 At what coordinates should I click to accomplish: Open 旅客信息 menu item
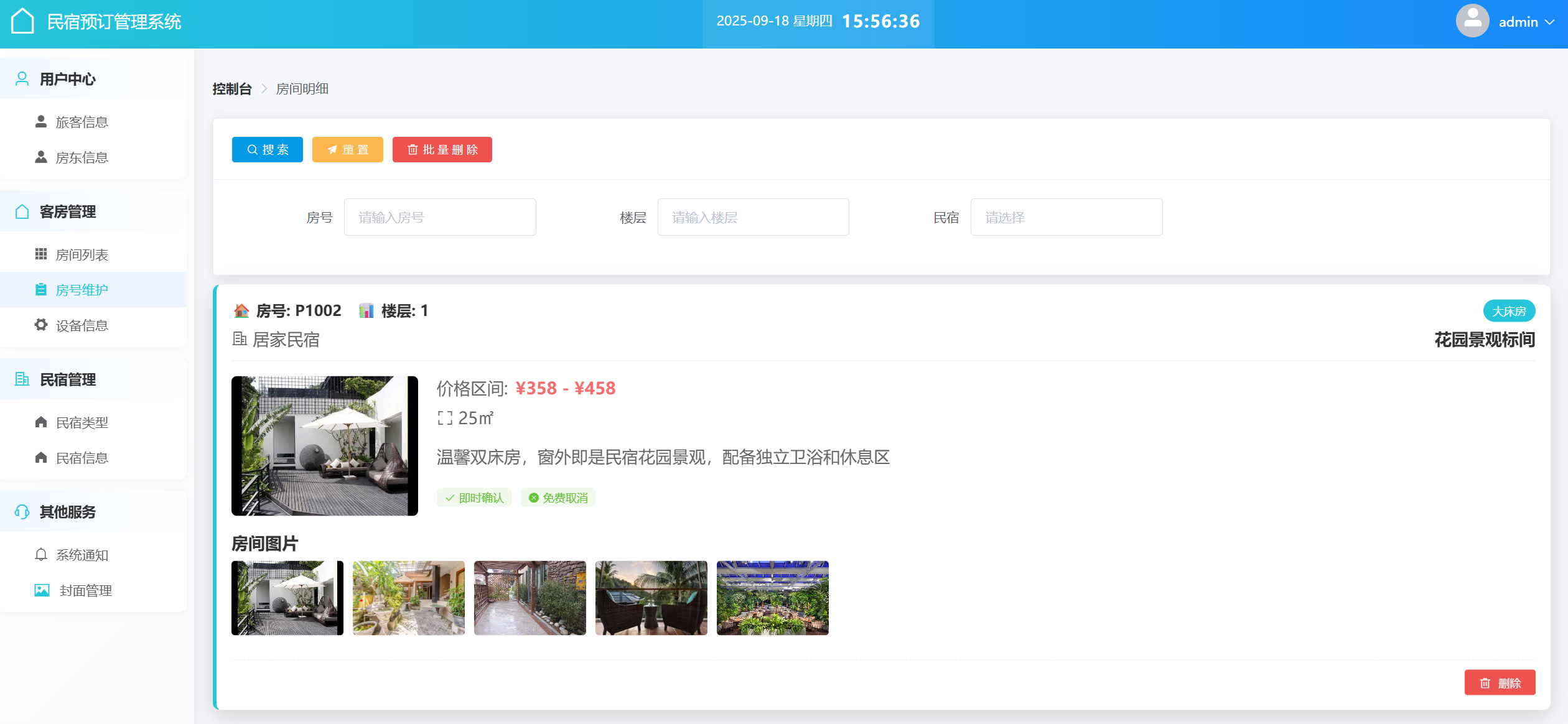coord(93,122)
